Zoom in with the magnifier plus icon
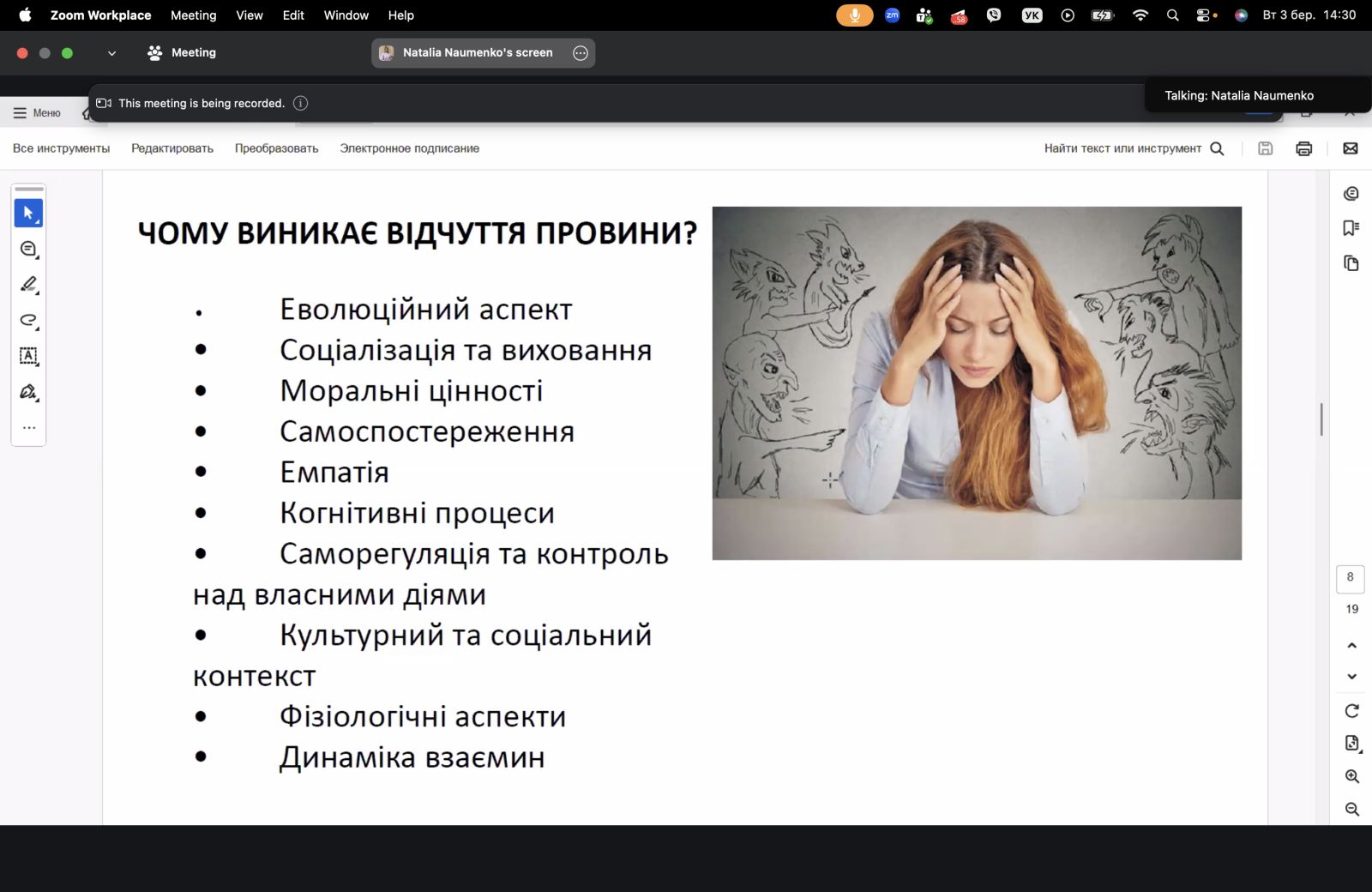The image size is (1372, 892). click(1352, 776)
